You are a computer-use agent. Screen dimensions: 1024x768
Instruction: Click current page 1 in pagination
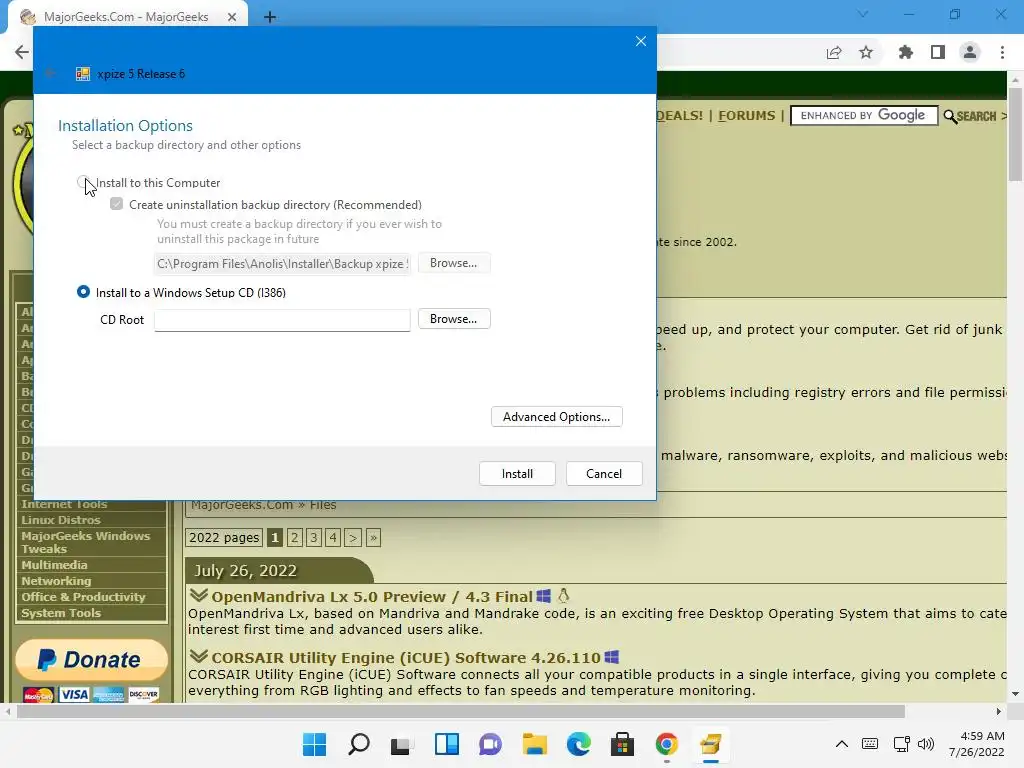pyautogui.click(x=275, y=537)
